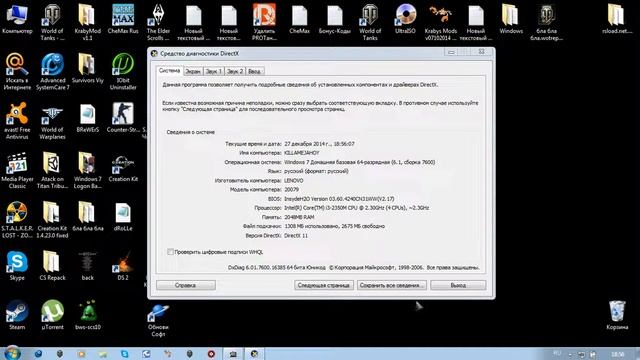The image size is (640, 360).
Task: Go to Следующая страница
Action: pos(324,285)
